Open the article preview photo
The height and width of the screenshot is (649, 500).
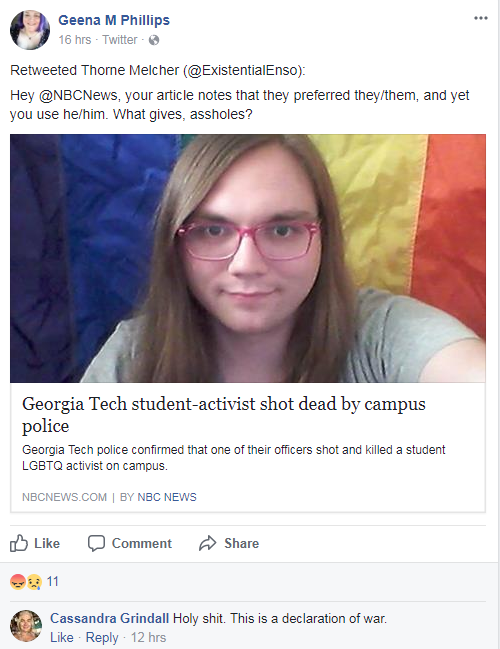[x=248, y=258]
